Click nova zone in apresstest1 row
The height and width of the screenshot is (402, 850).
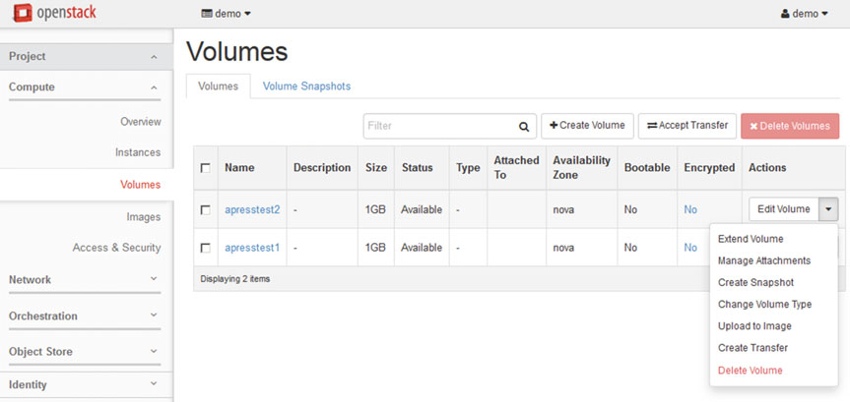pos(564,248)
